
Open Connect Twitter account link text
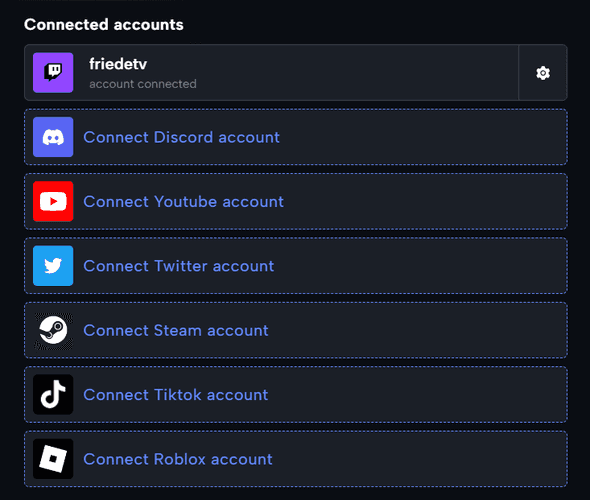coord(179,266)
